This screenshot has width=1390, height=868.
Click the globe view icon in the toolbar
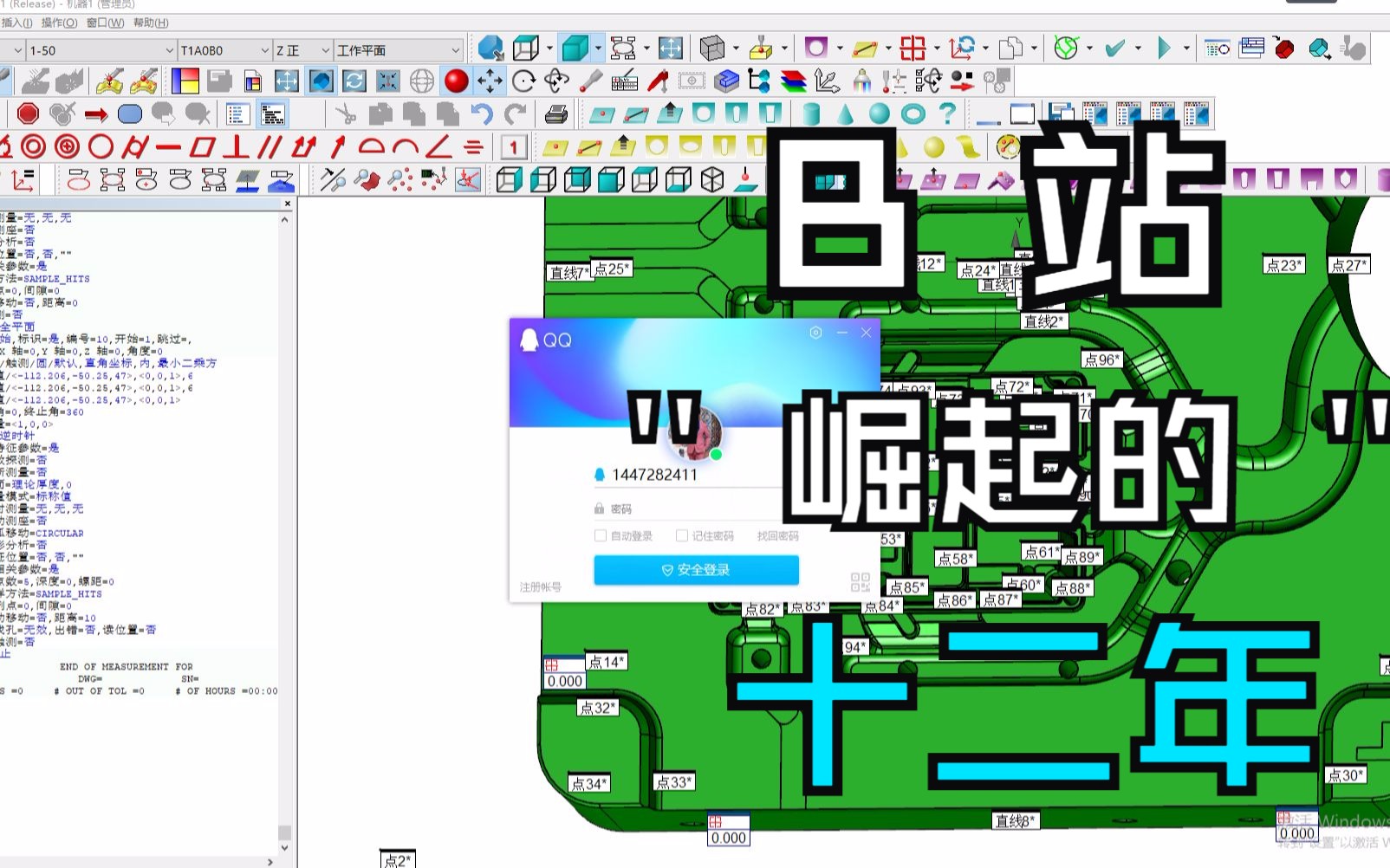tap(421, 81)
